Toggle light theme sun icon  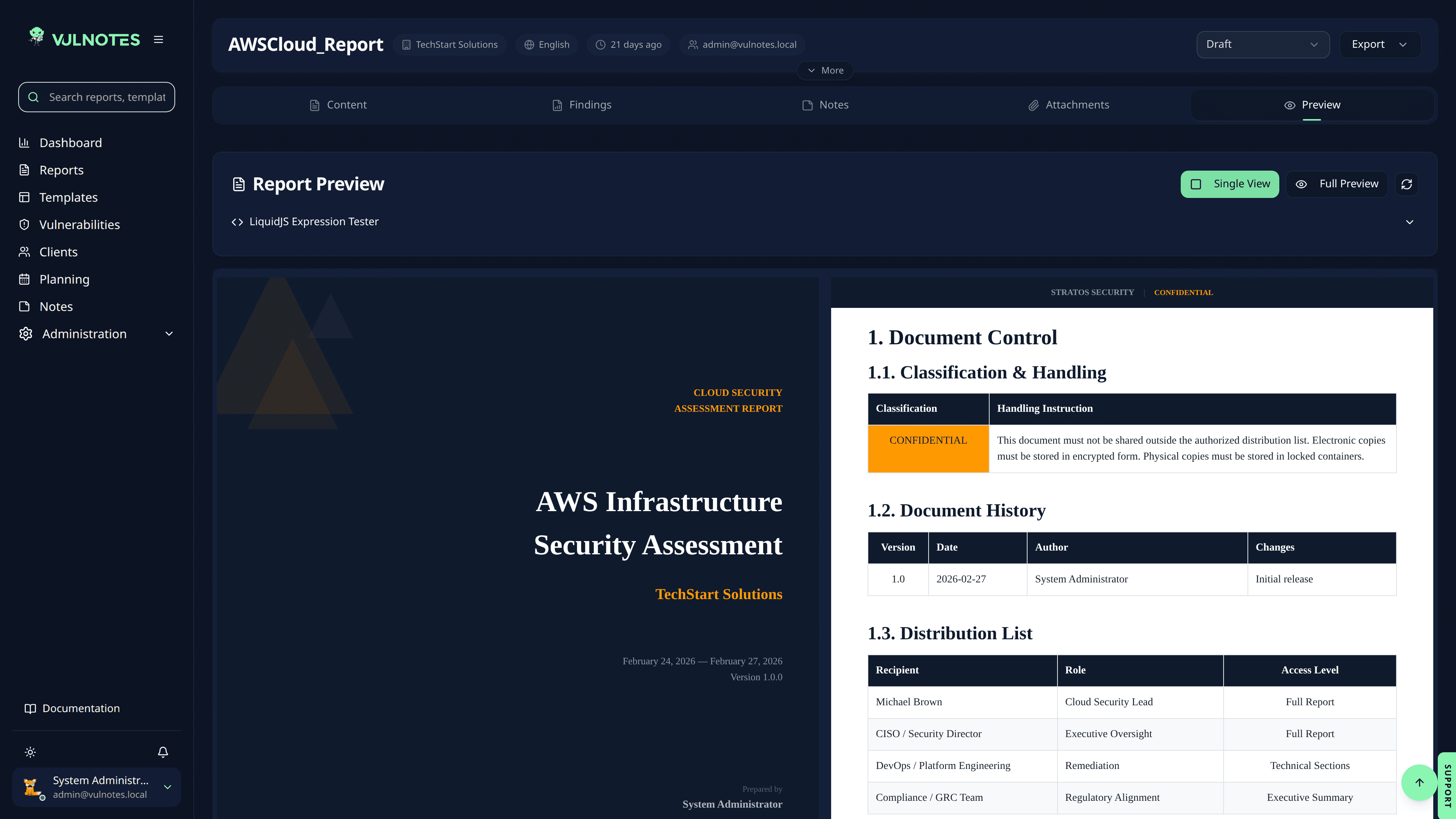30,752
